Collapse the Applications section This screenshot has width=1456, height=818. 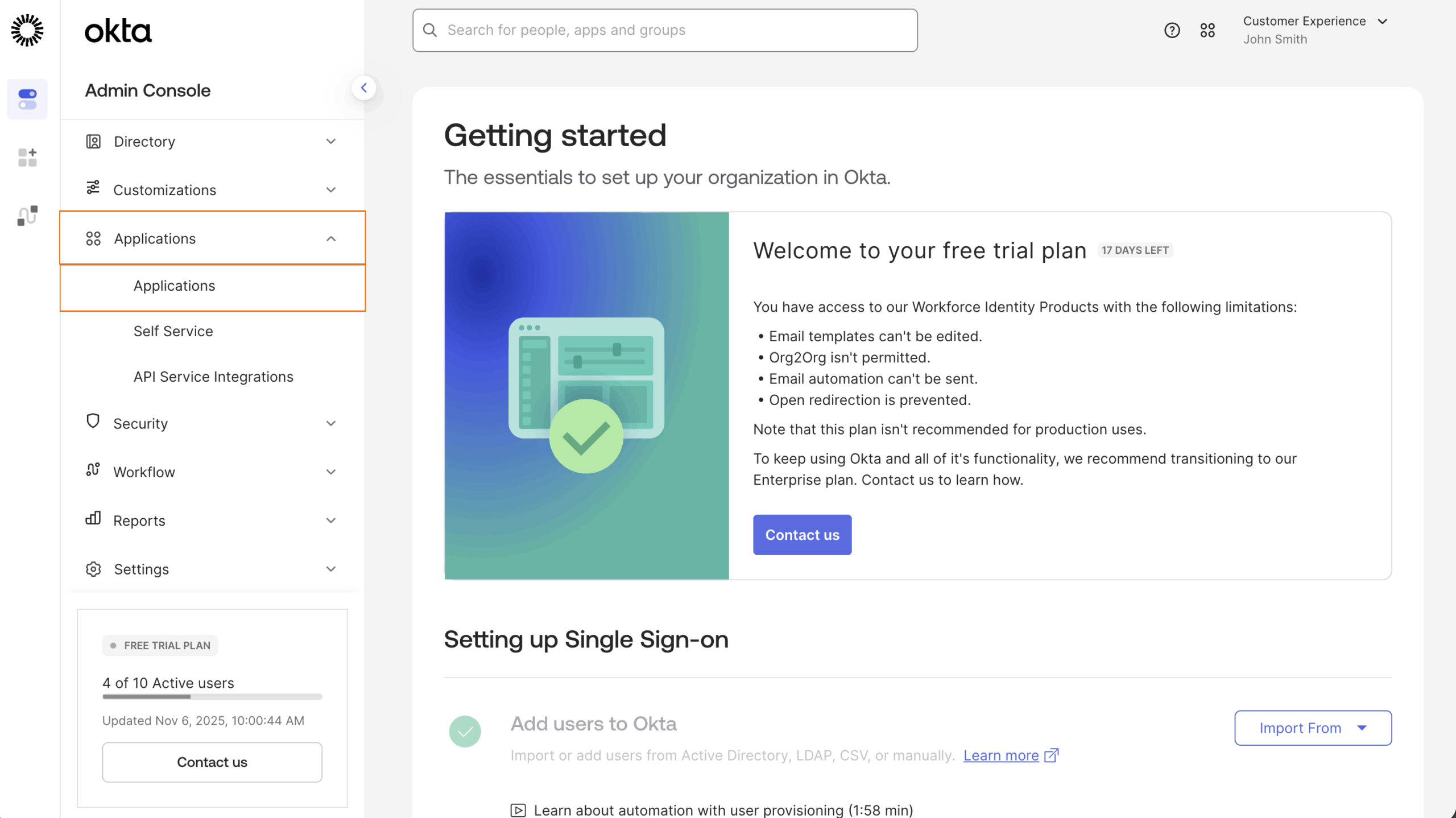(332, 238)
